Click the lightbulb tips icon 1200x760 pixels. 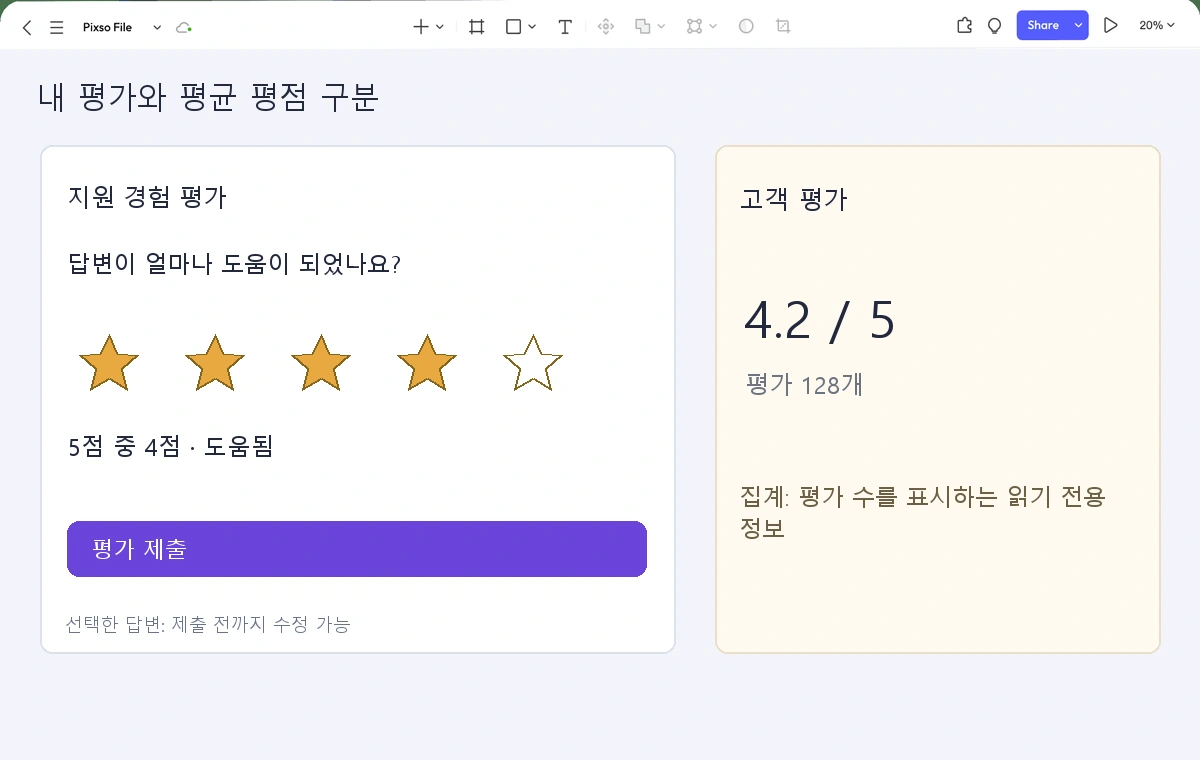(994, 26)
